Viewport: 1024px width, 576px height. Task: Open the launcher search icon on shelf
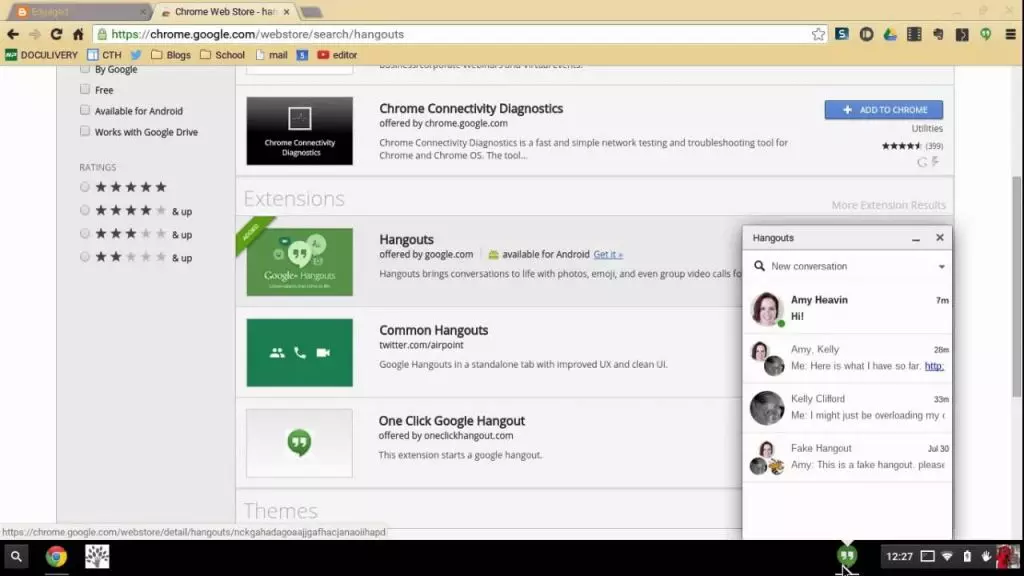[16, 556]
